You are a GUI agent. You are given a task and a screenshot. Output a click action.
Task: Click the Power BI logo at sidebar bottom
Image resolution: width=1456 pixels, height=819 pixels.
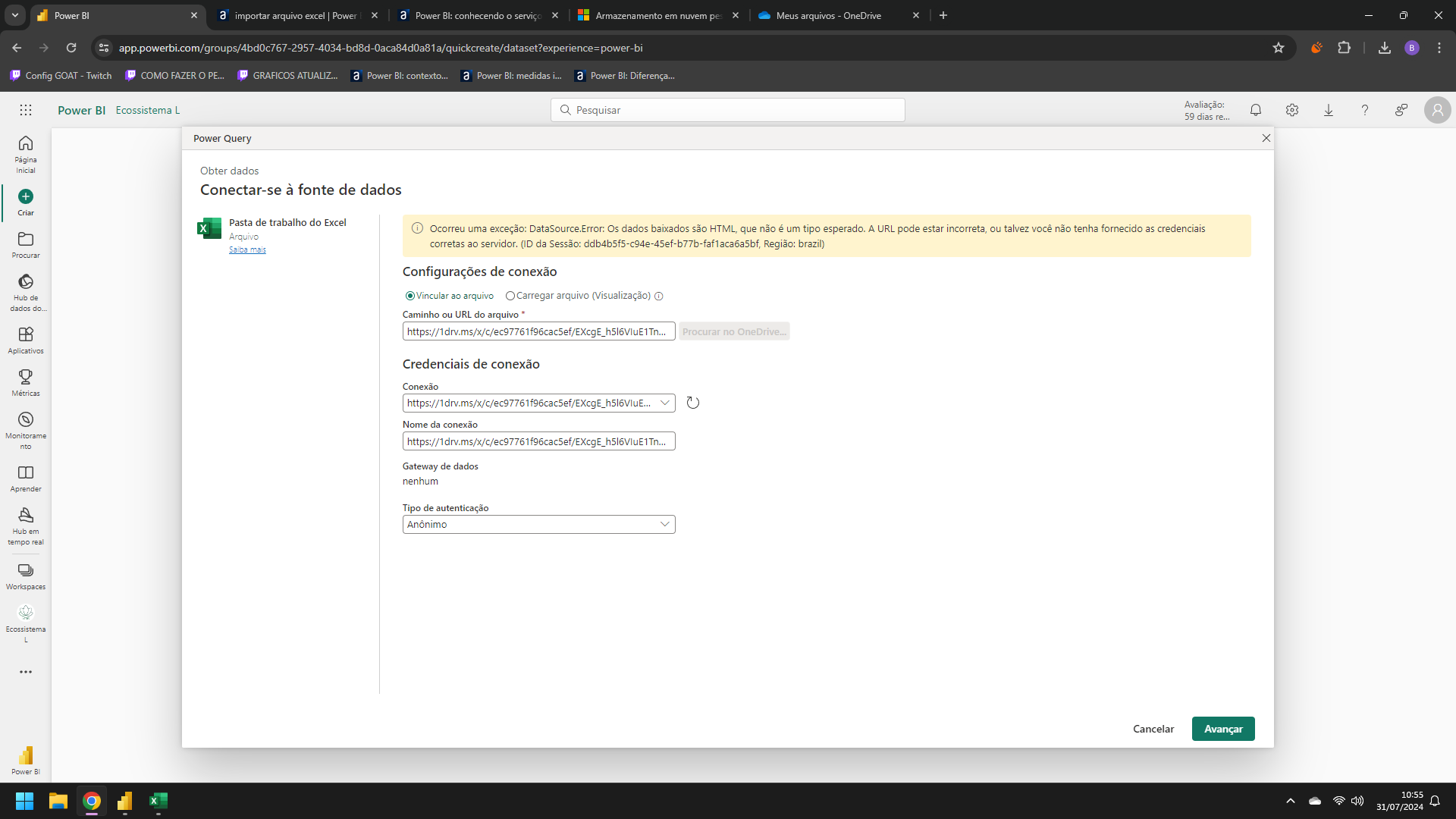click(26, 761)
